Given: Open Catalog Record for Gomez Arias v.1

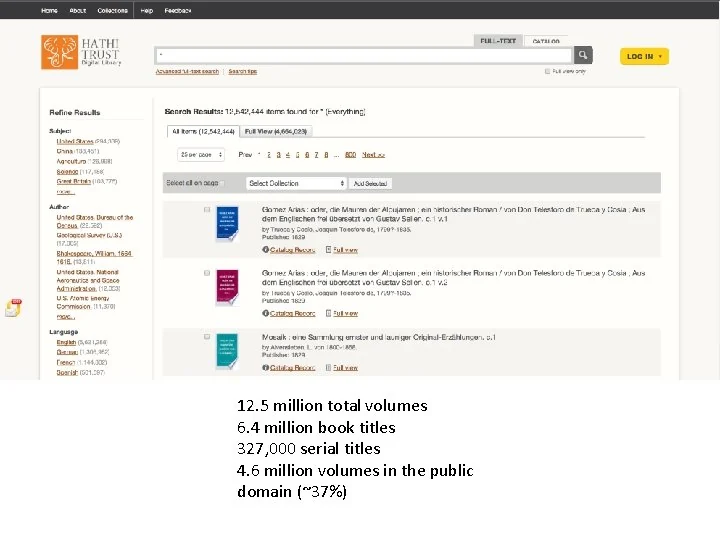Looking at the screenshot, I should point(292,250).
